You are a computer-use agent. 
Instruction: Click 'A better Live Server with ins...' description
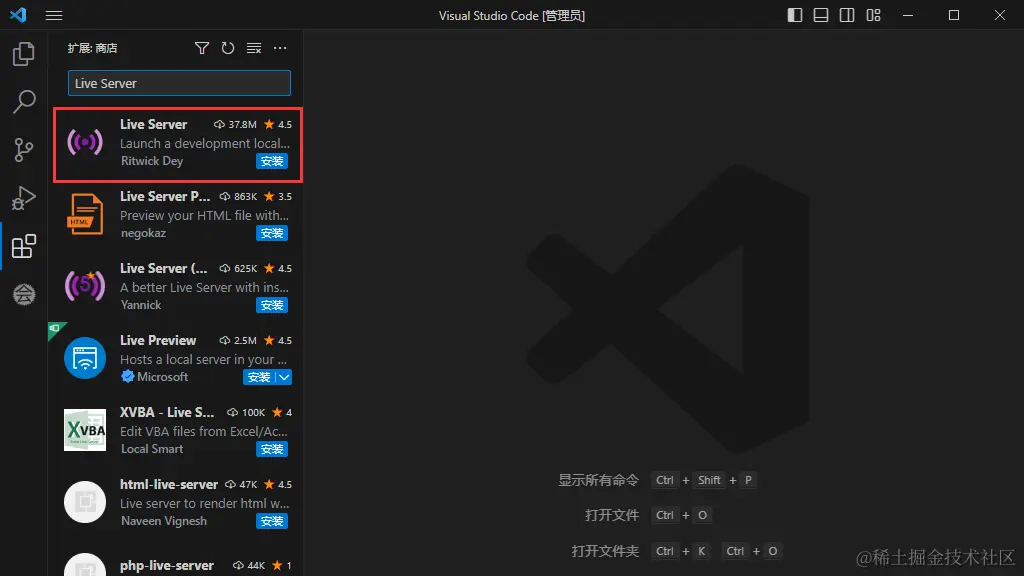tap(204, 287)
